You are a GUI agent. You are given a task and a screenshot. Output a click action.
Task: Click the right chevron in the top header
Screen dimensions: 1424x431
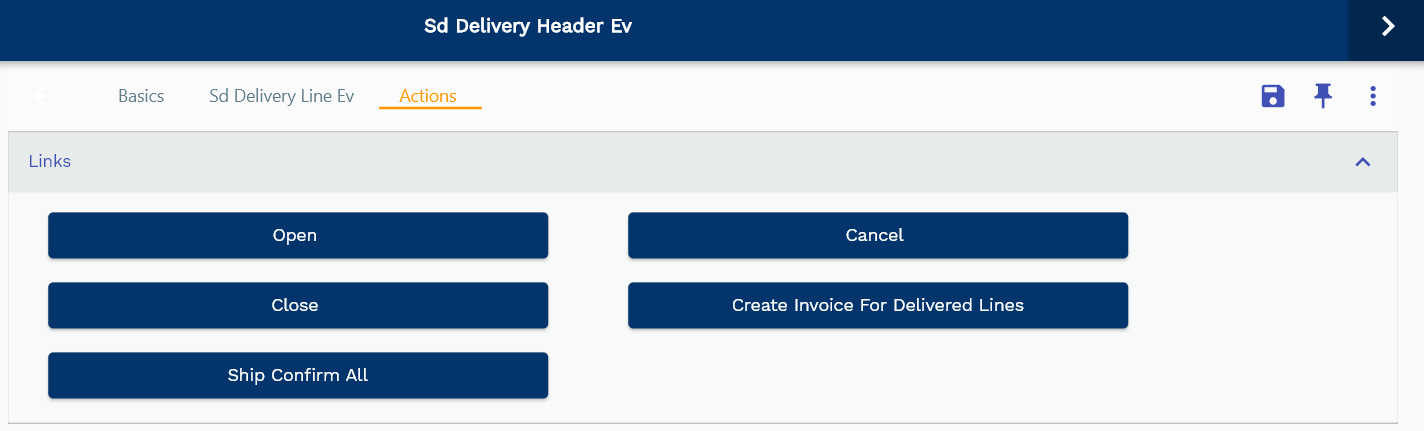click(1387, 27)
